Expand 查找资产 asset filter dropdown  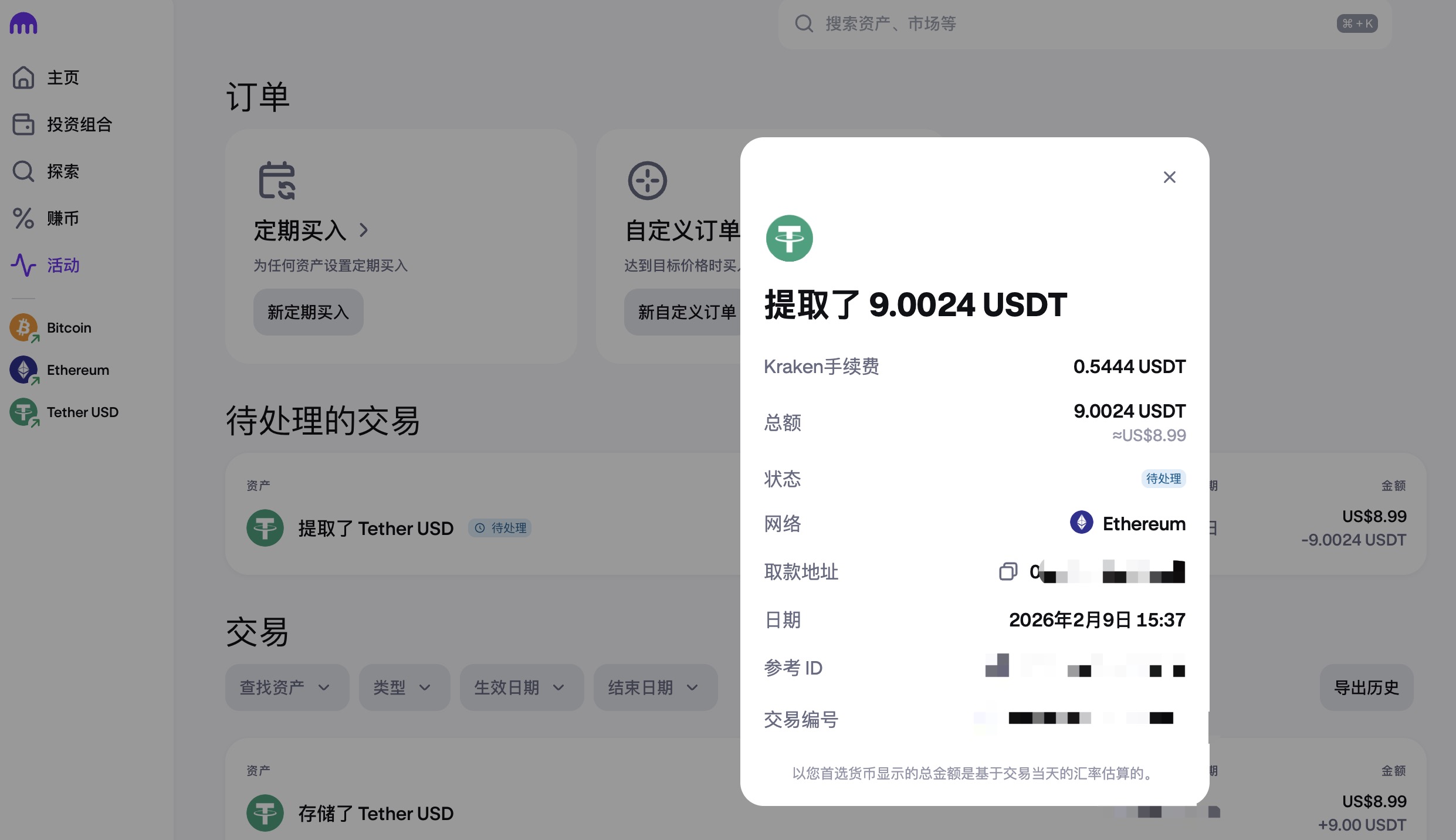(286, 687)
